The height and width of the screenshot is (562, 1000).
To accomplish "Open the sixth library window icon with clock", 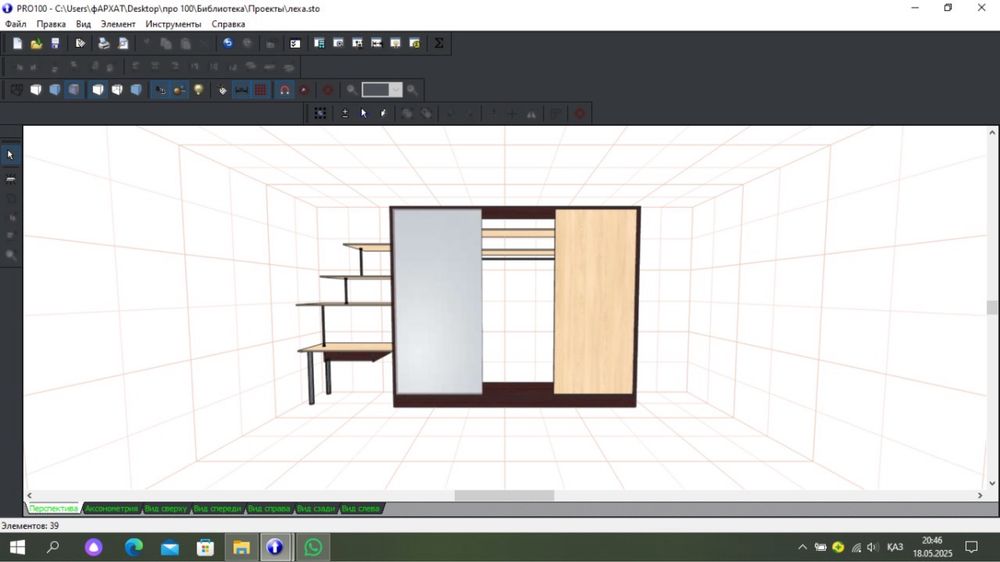I will [x=415, y=43].
